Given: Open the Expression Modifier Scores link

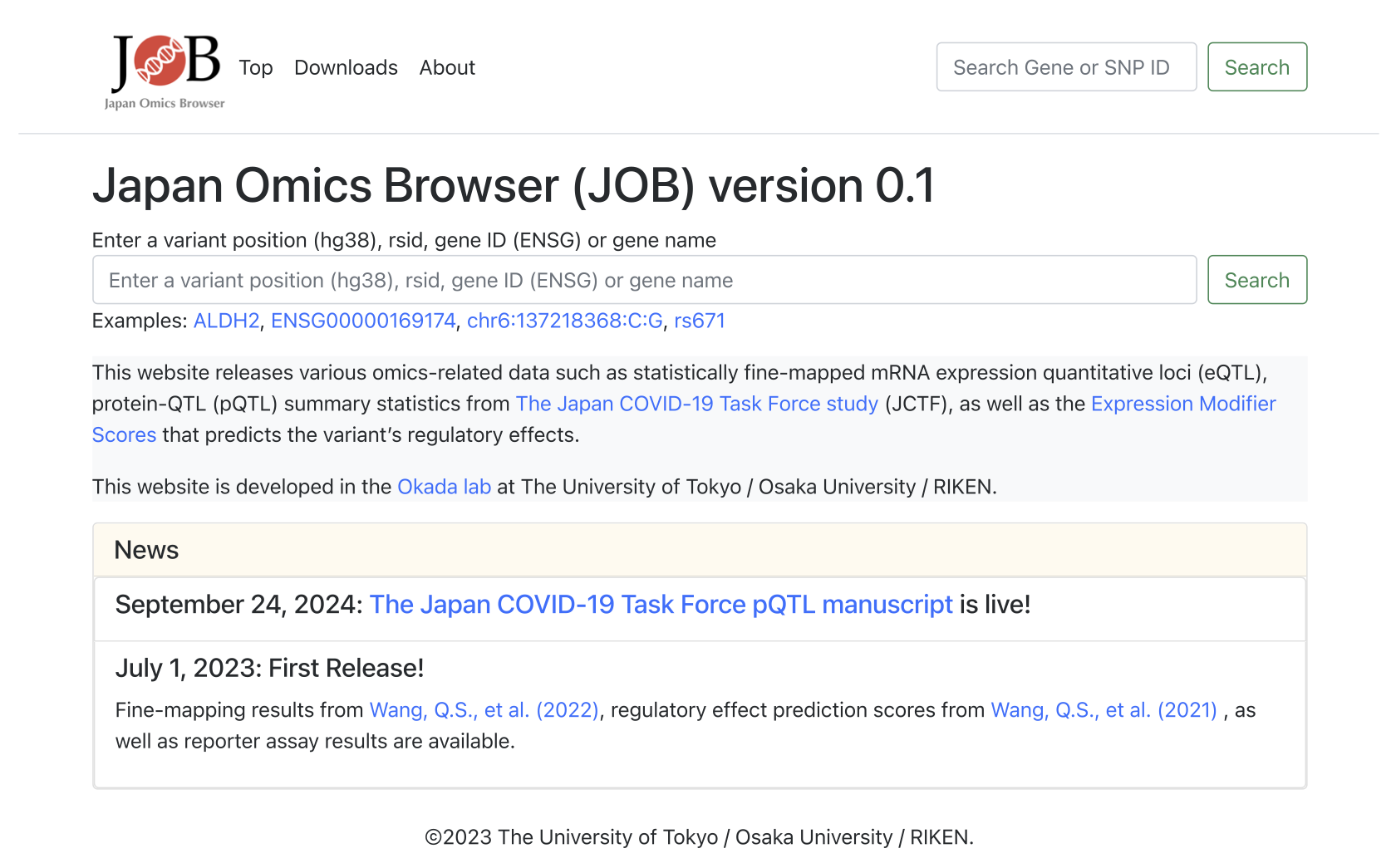Looking at the screenshot, I should click(1183, 404).
